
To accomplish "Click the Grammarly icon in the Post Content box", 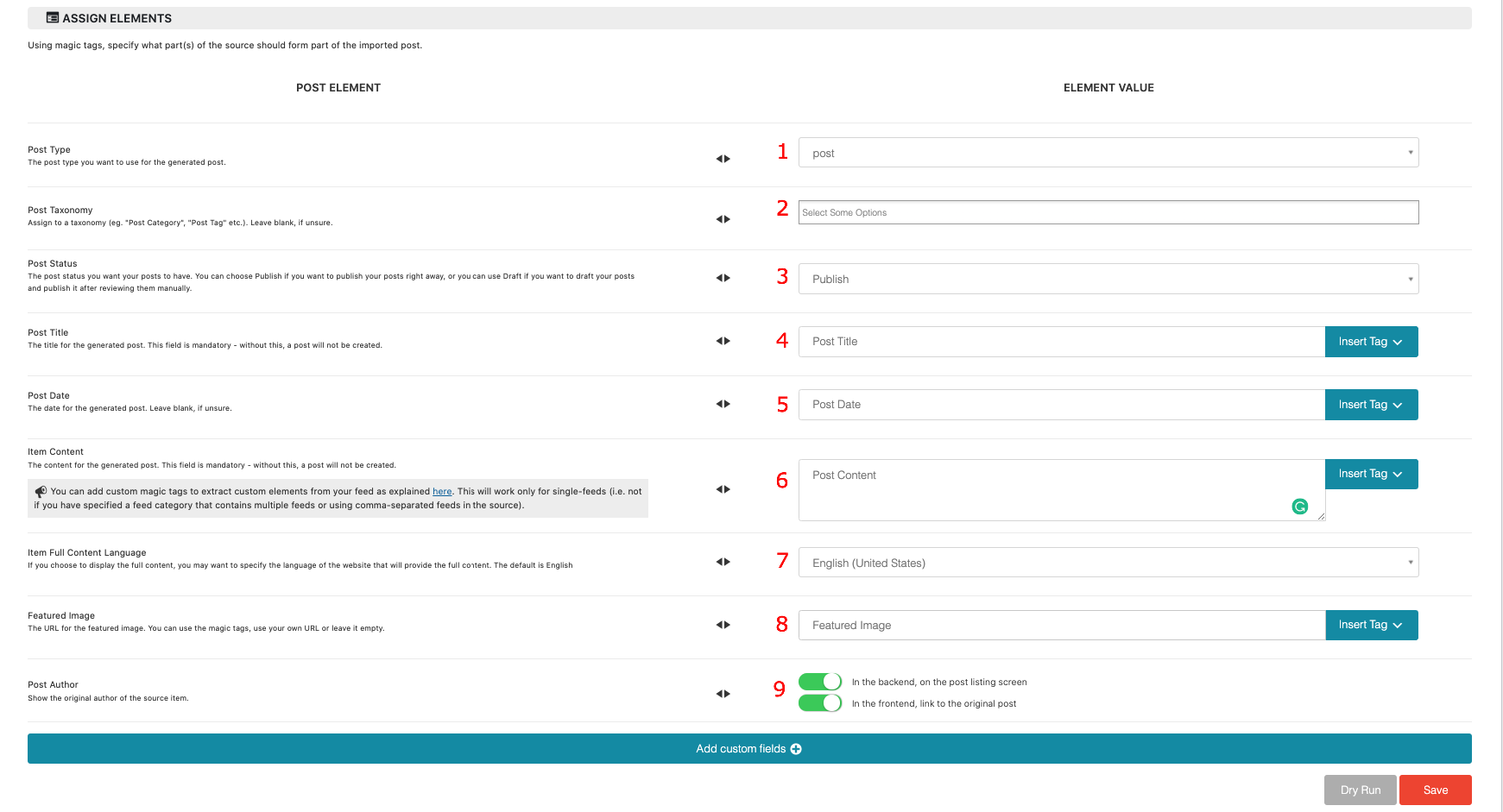I will click(x=1301, y=507).
